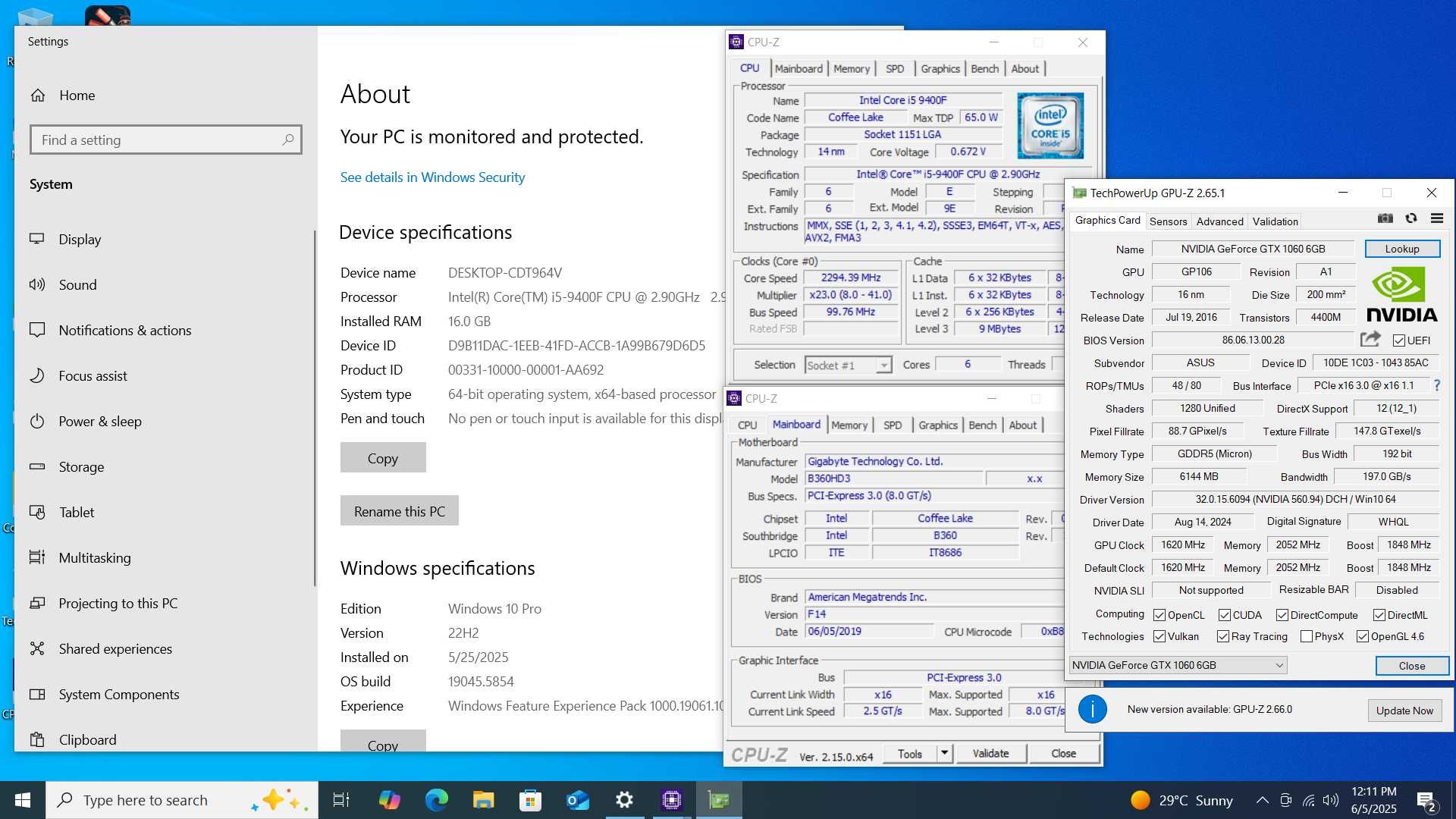
Task: Click the Home icon in Settings
Action: [38, 96]
